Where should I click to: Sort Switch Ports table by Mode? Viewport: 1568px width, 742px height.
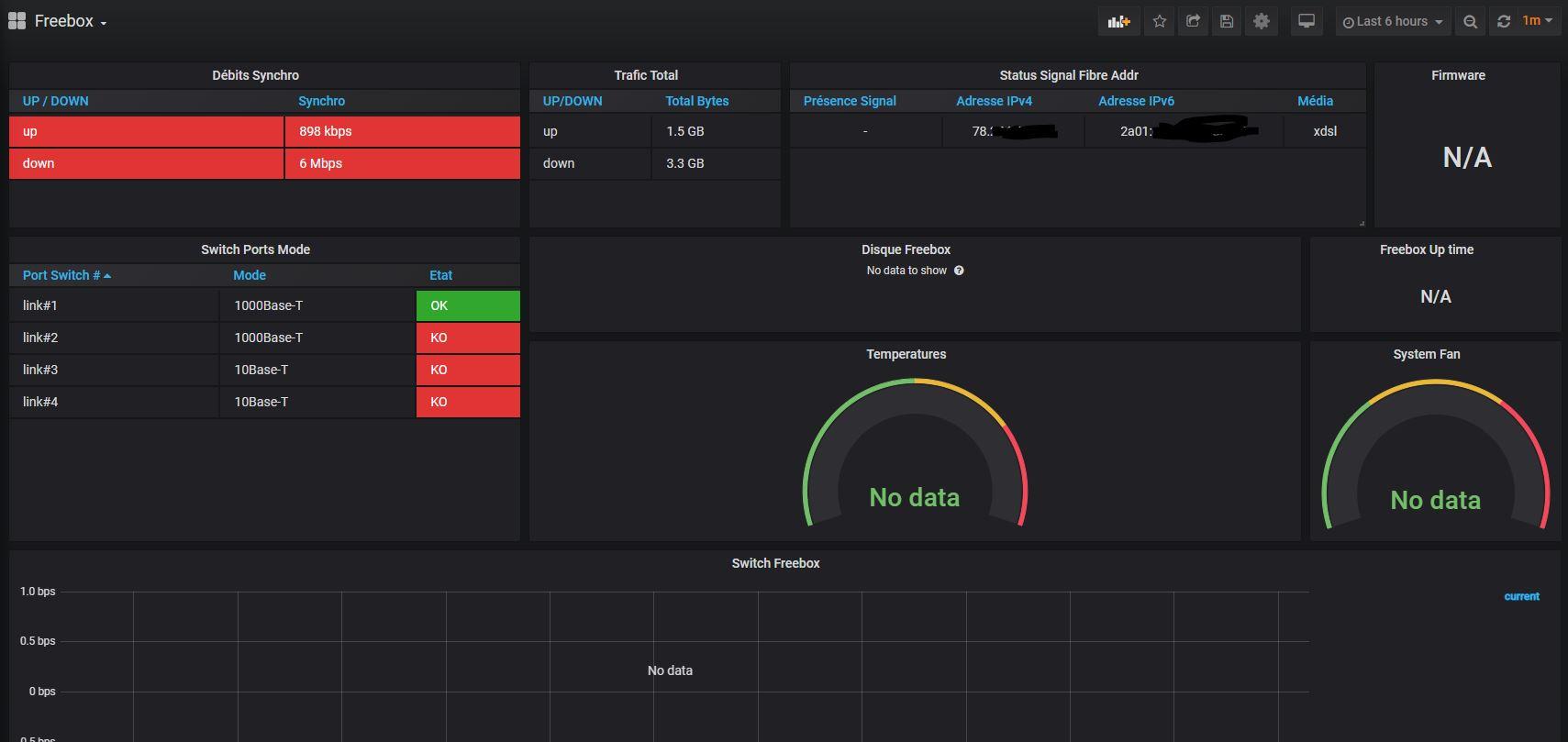[250, 275]
